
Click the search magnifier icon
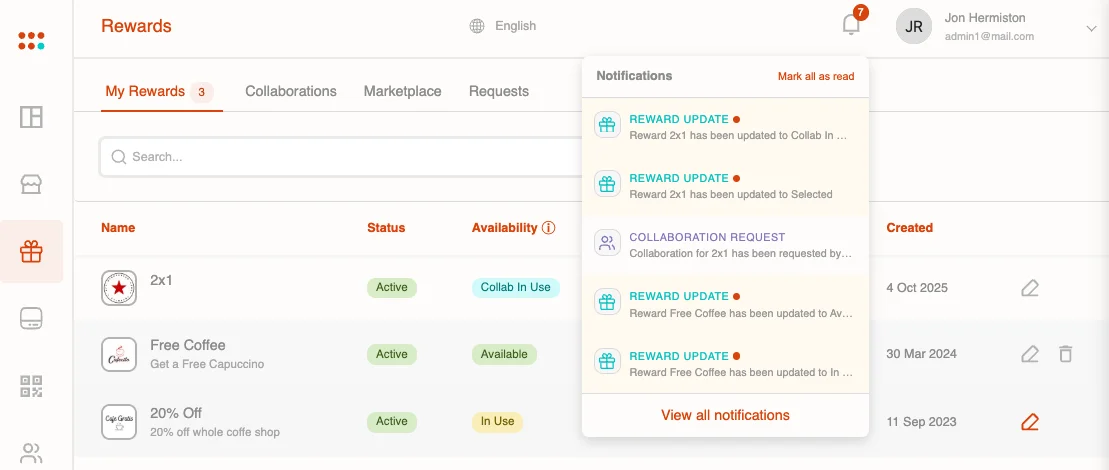click(119, 156)
